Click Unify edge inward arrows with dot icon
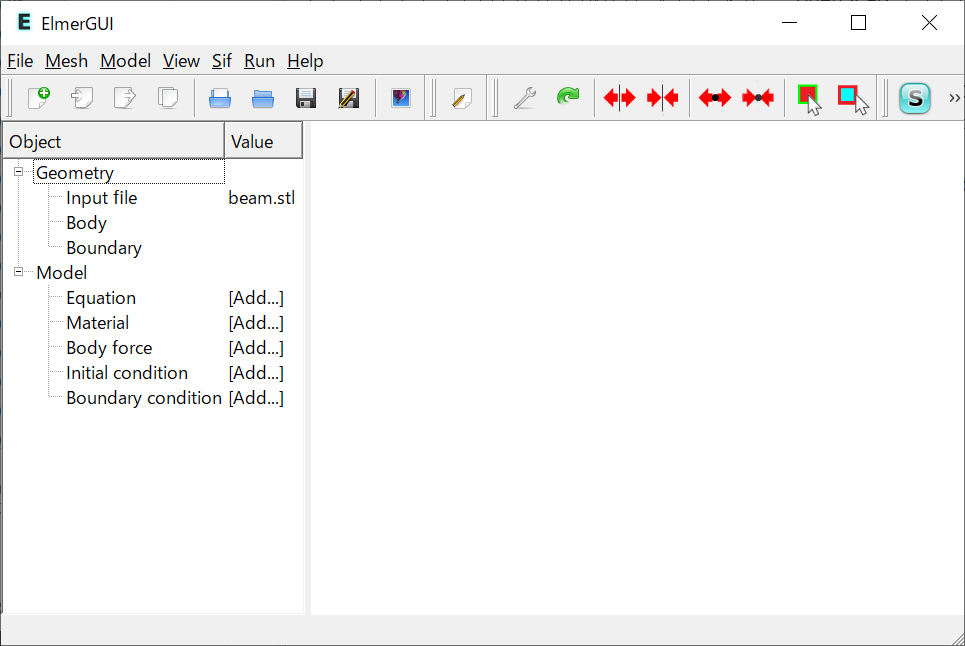Image resolution: width=965 pixels, height=646 pixels. coord(758,98)
